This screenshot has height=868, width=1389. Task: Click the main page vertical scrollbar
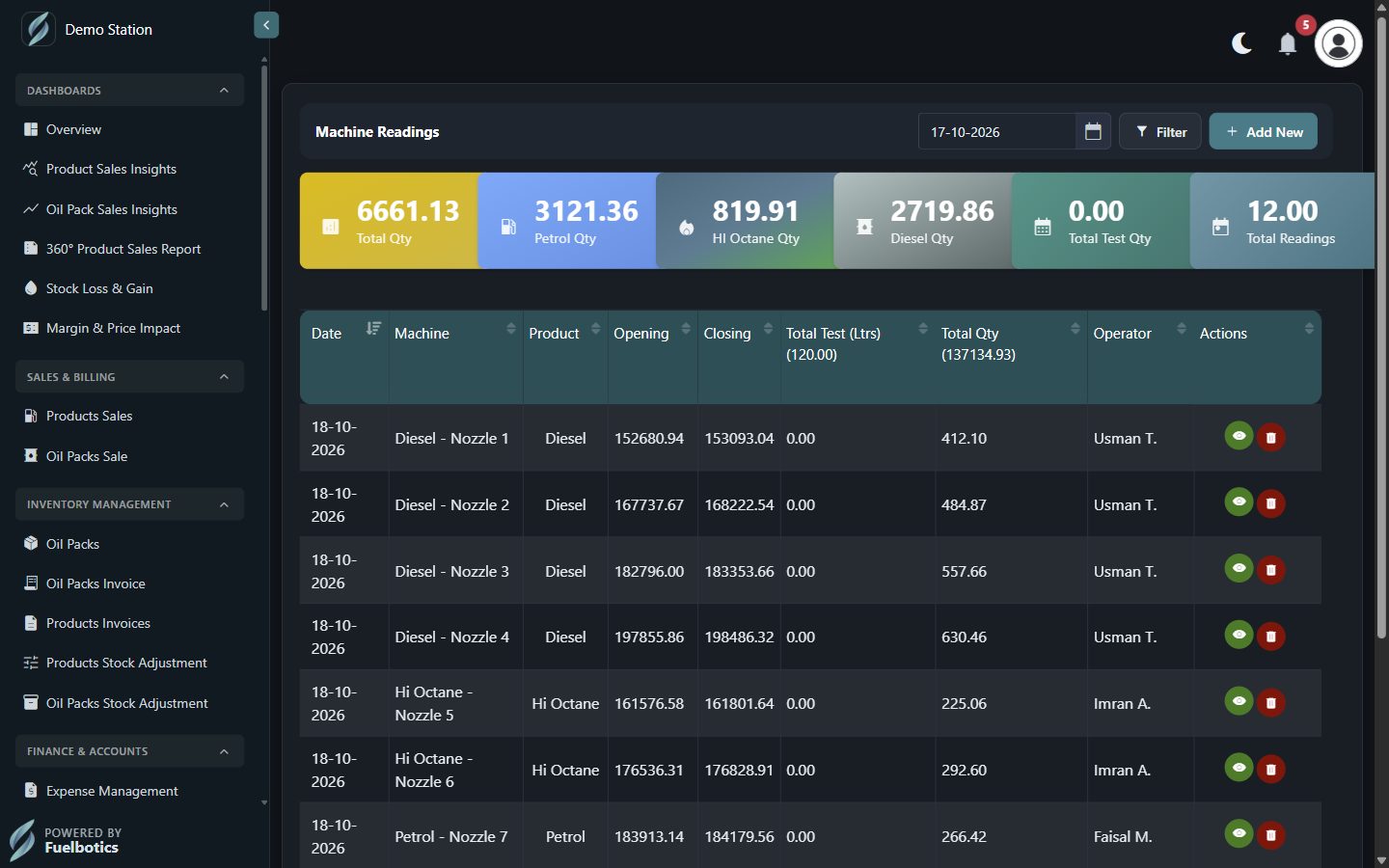point(1381,328)
